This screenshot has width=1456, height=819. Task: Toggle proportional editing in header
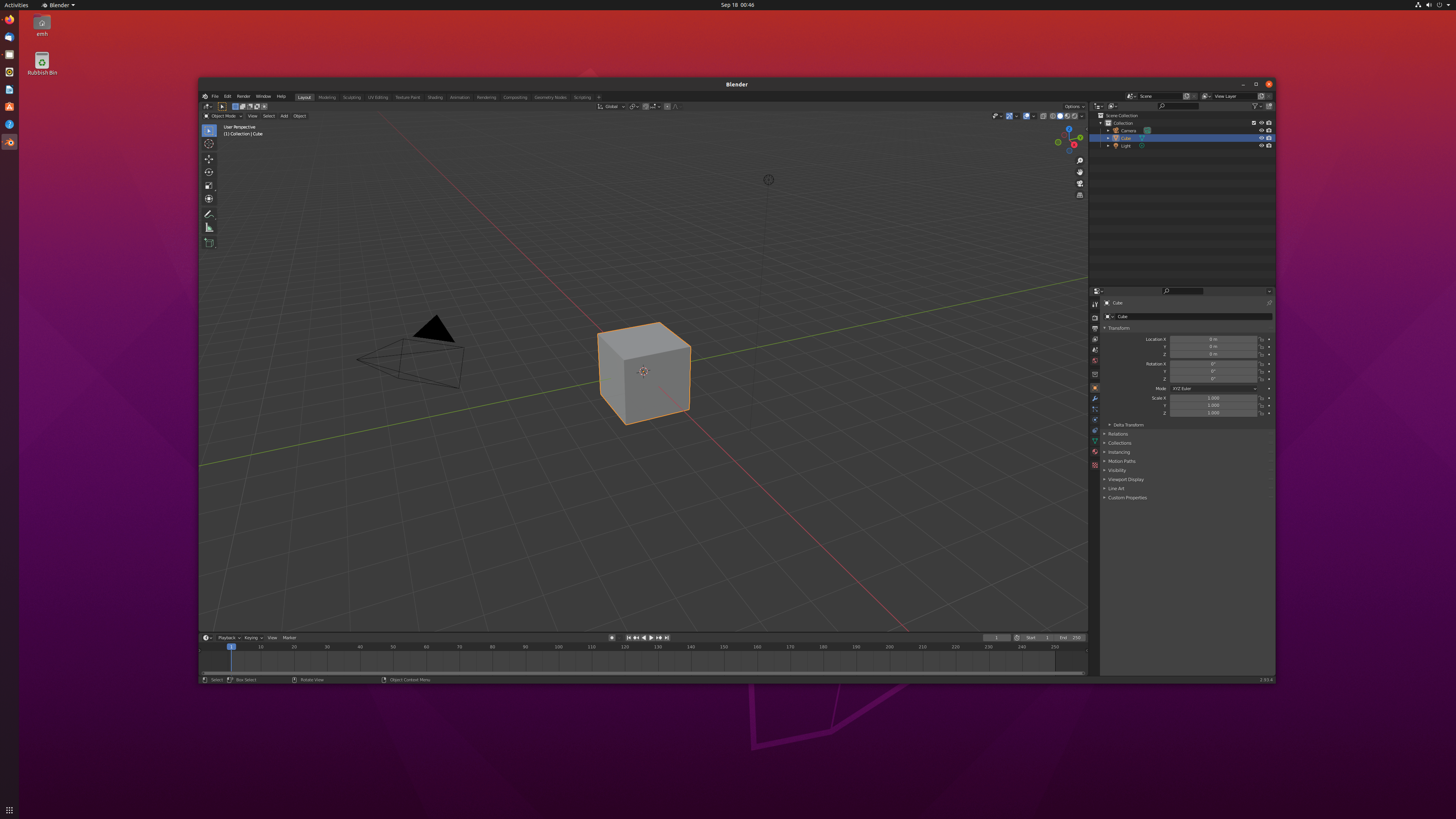(x=667, y=107)
